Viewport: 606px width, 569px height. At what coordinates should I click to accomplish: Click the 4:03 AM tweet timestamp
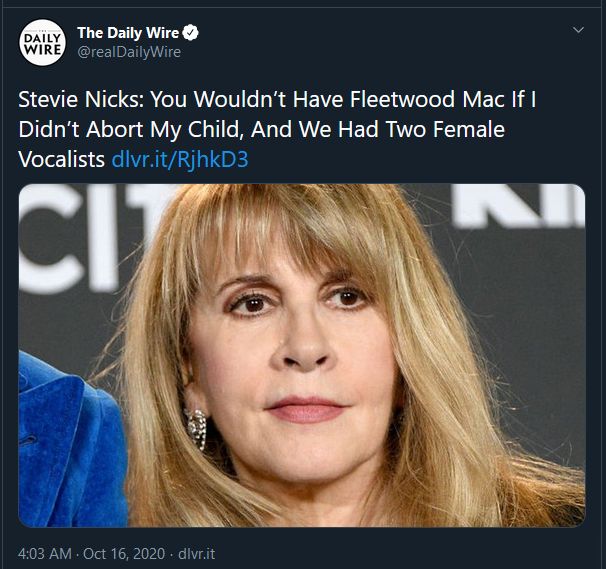click(44, 552)
